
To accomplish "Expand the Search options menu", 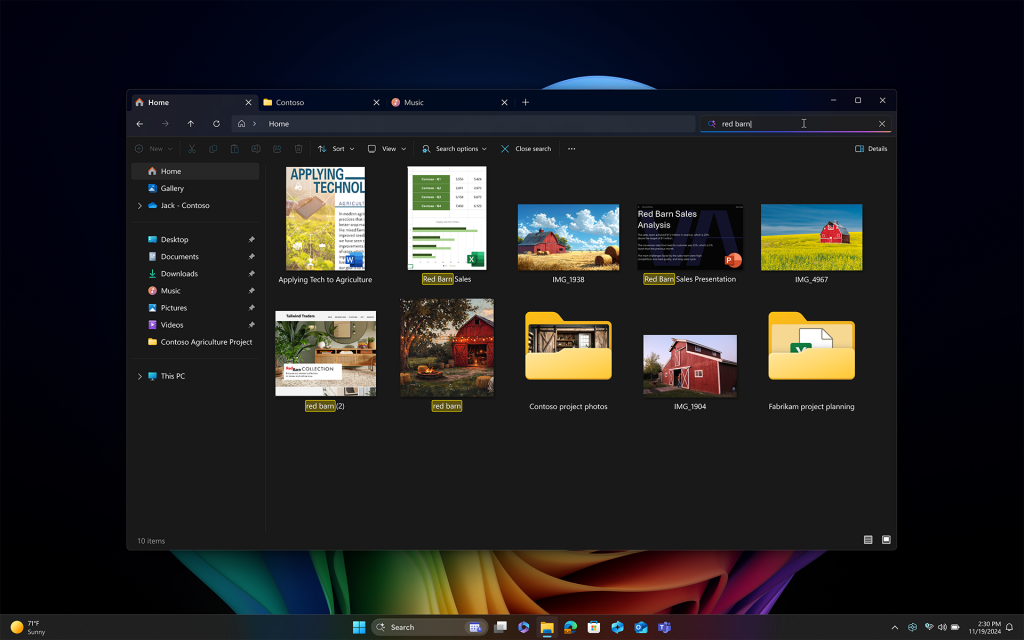I will coord(453,148).
